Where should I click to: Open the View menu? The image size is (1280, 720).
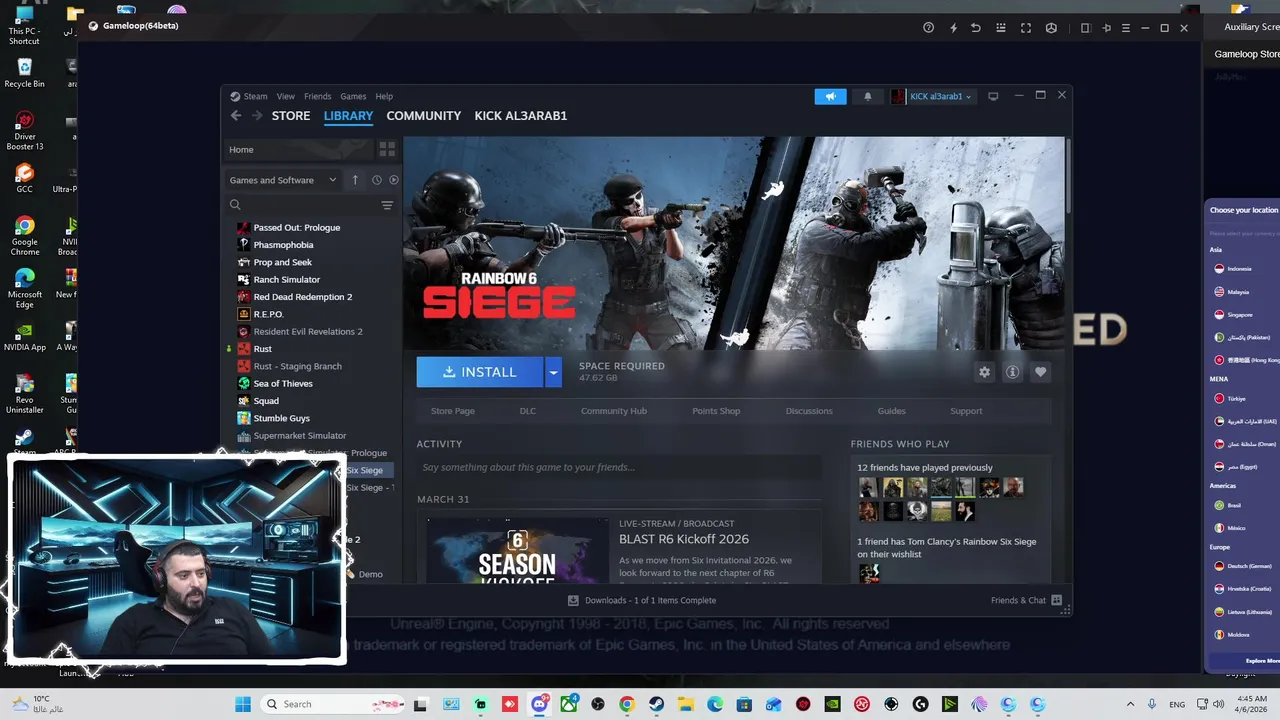click(x=286, y=96)
